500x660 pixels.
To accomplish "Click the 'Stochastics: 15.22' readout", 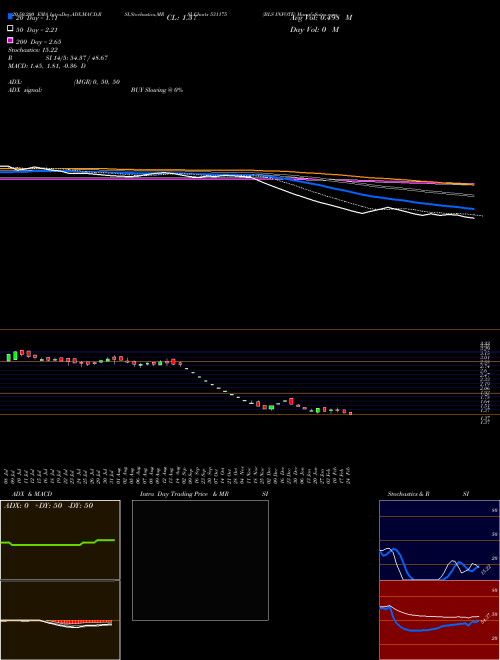I will click(33, 50).
